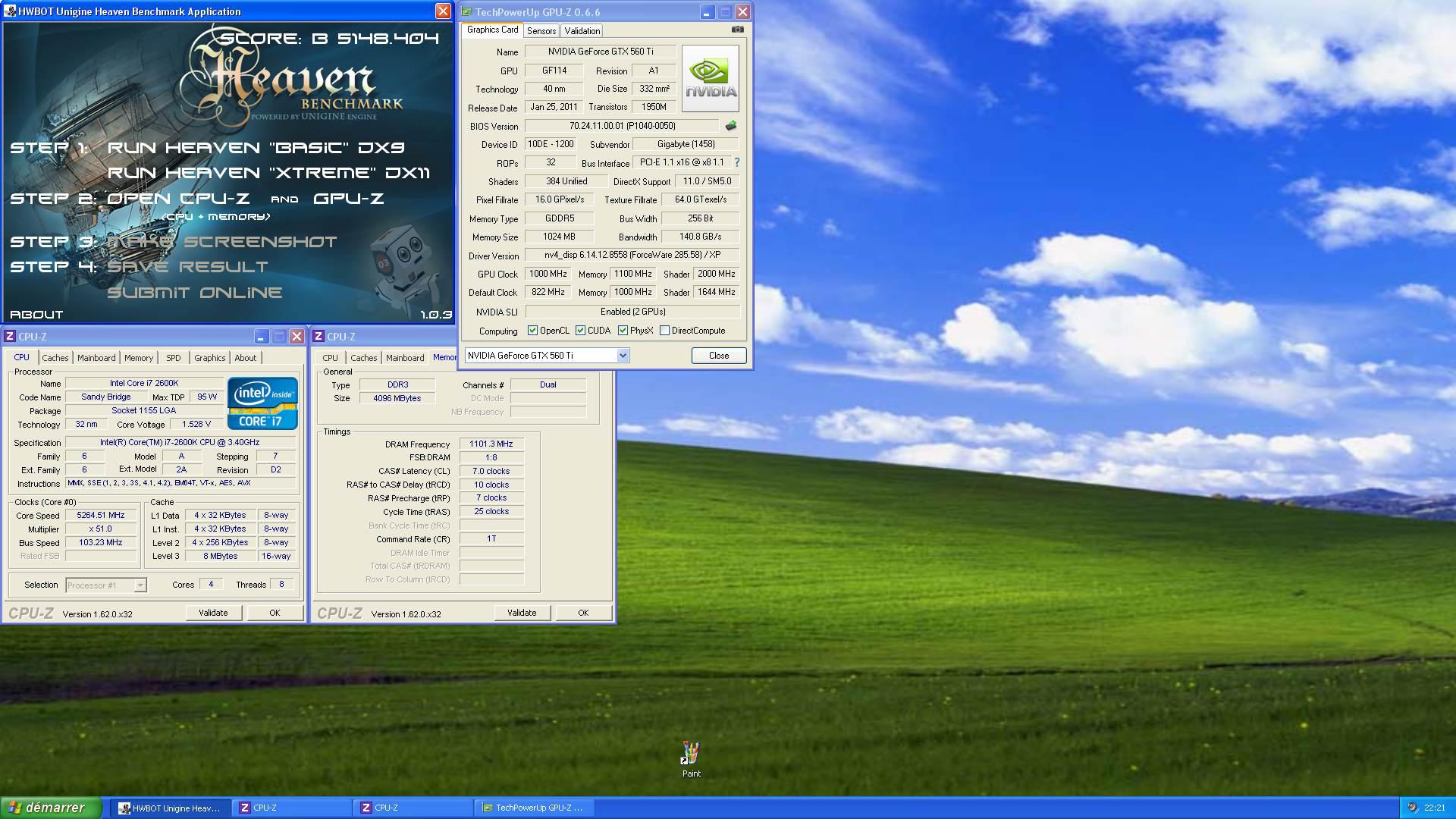Select the Graphics Card tab in GPU-Z
1456x819 pixels.
pos(492,30)
